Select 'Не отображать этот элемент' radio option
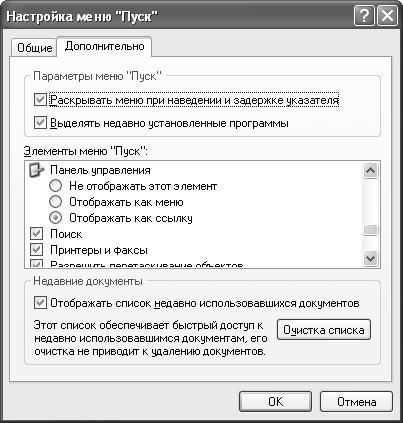Image resolution: width=403 pixels, height=423 pixels. tap(55, 186)
